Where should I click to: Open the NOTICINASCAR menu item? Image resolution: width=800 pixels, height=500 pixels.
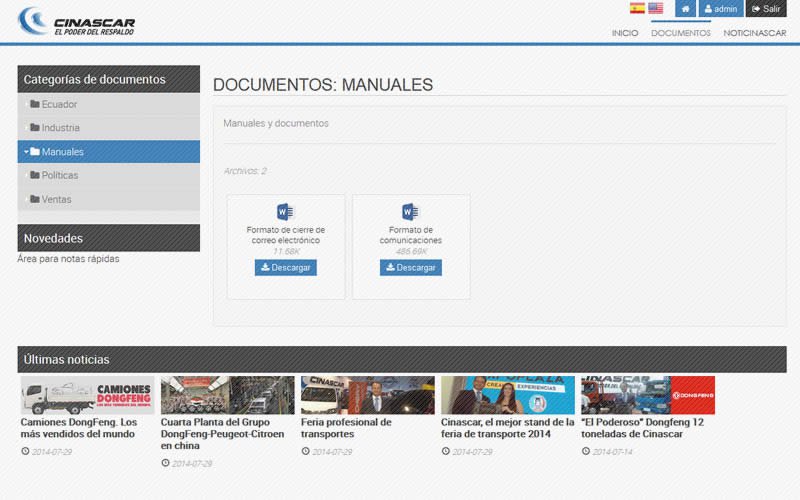click(x=754, y=33)
